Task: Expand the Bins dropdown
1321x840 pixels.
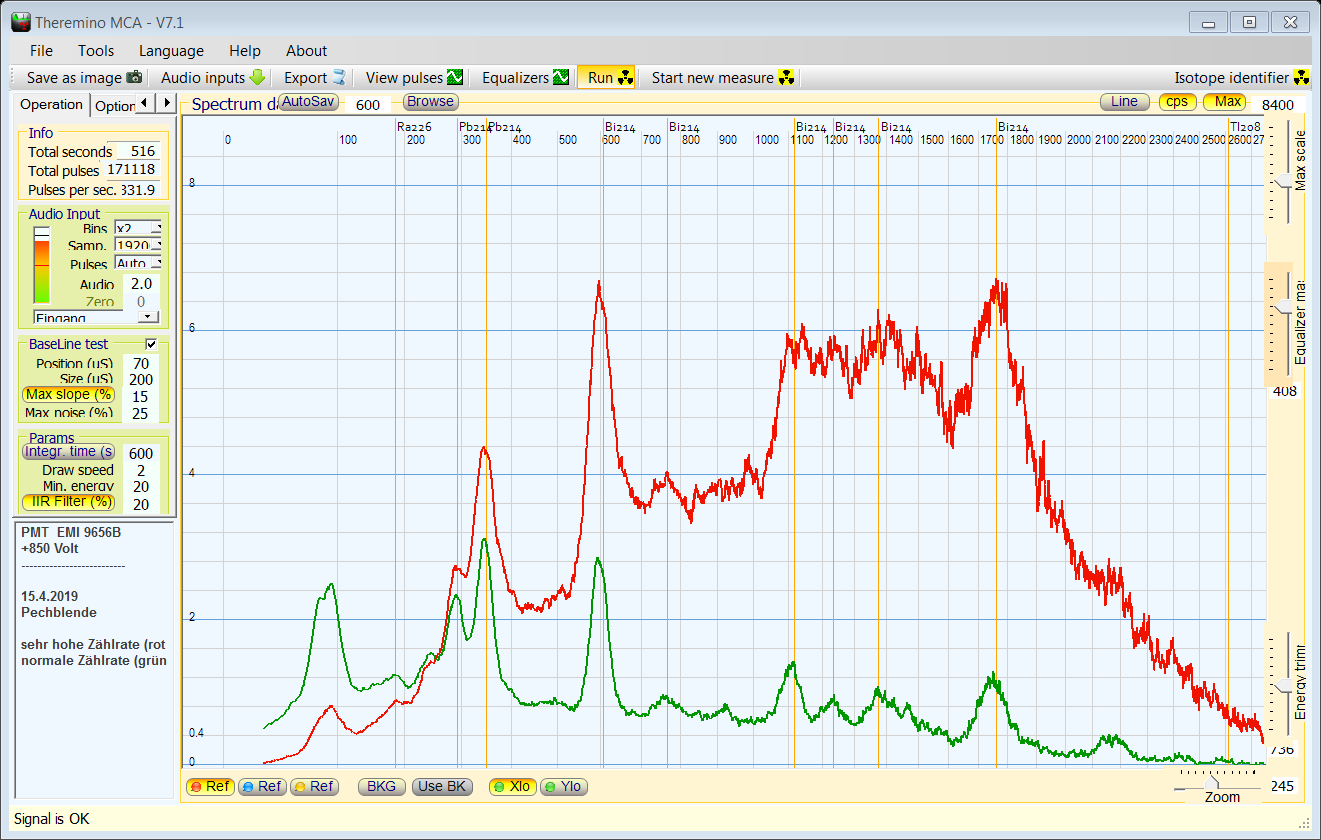Action: (155, 229)
